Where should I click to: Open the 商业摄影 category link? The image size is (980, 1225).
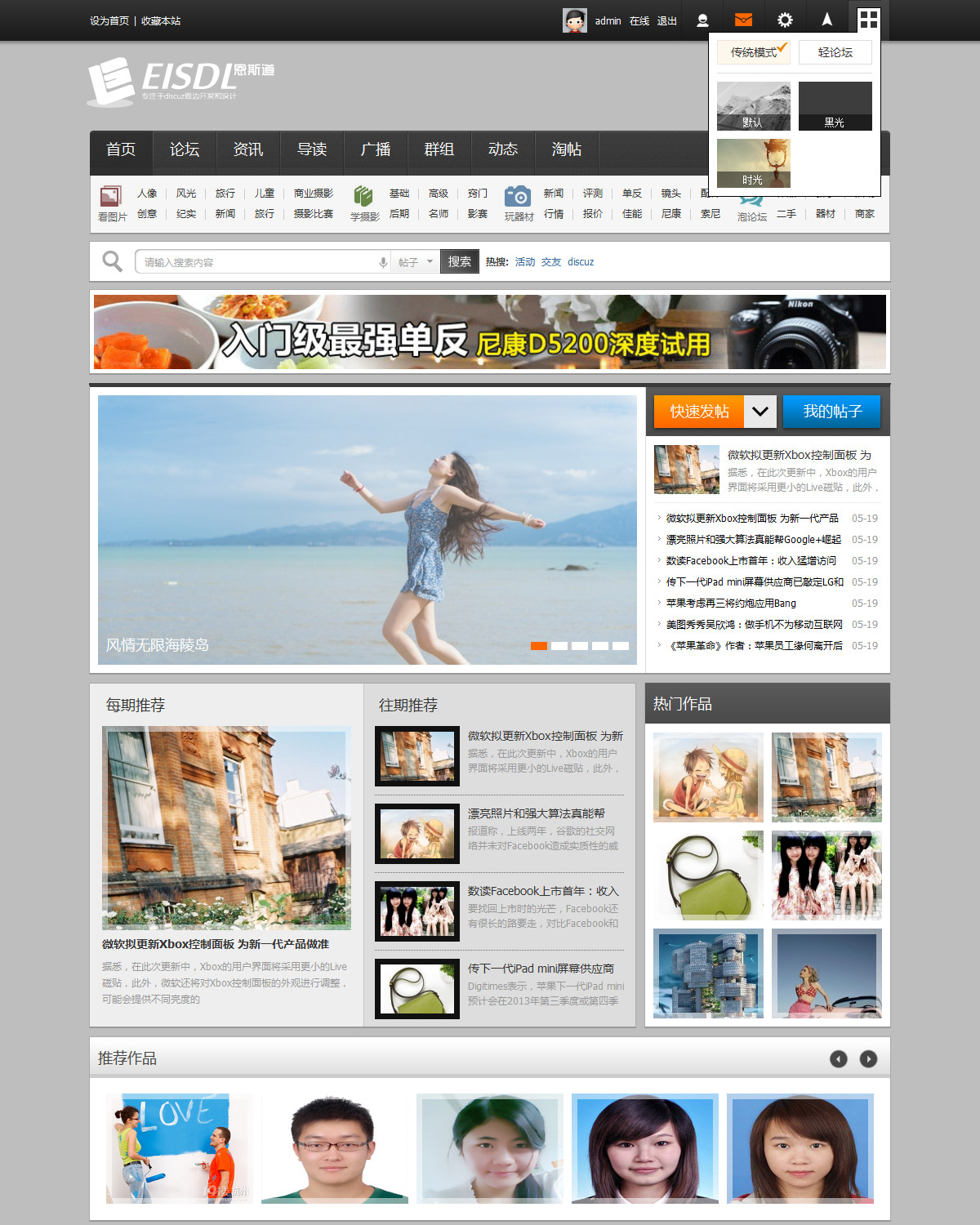point(314,194)
